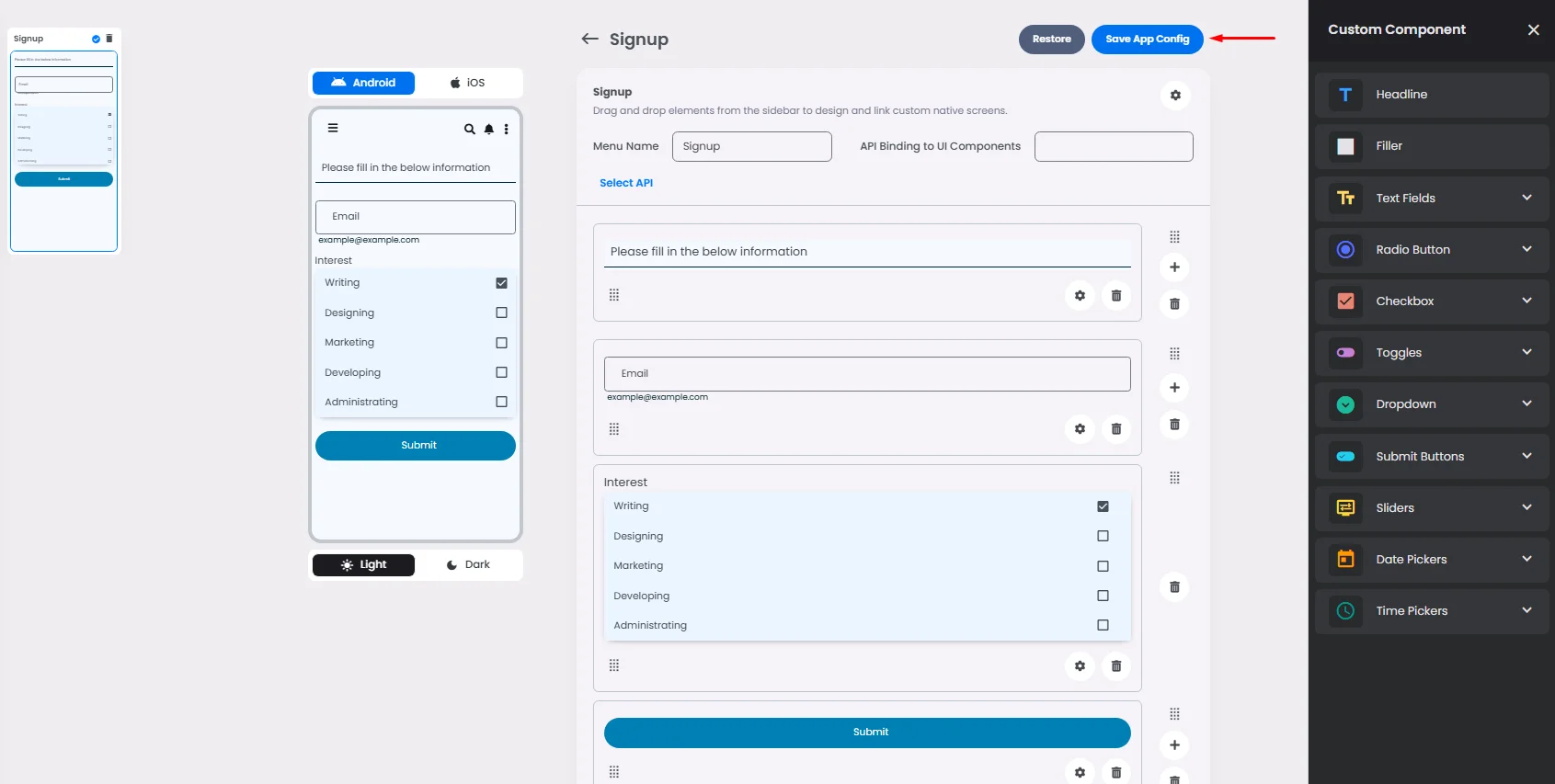
Task: Expand the Dropdown component group
Action: tap(1526, 404)
